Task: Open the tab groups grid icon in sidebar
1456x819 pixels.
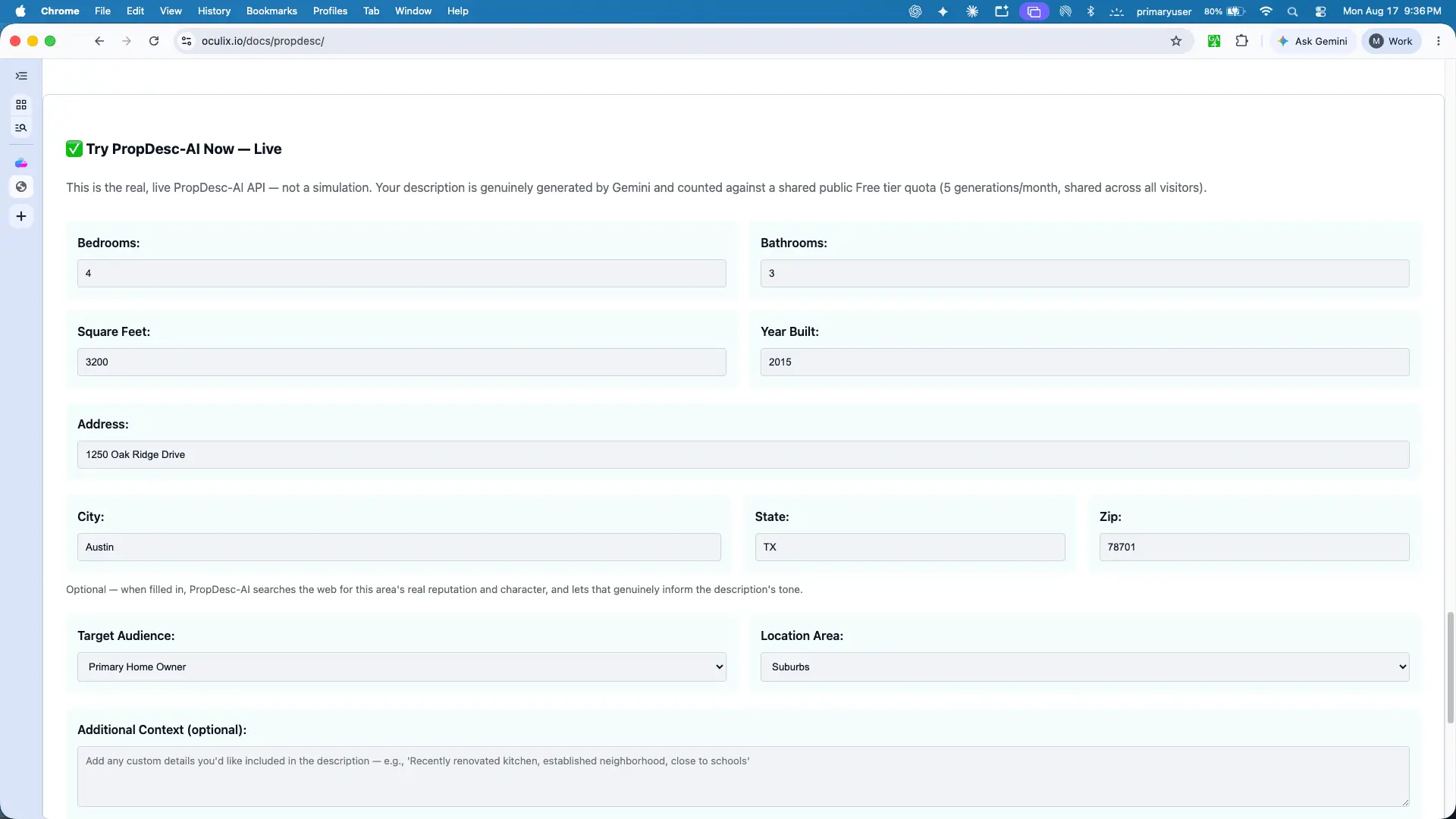Action: (21, 105)
